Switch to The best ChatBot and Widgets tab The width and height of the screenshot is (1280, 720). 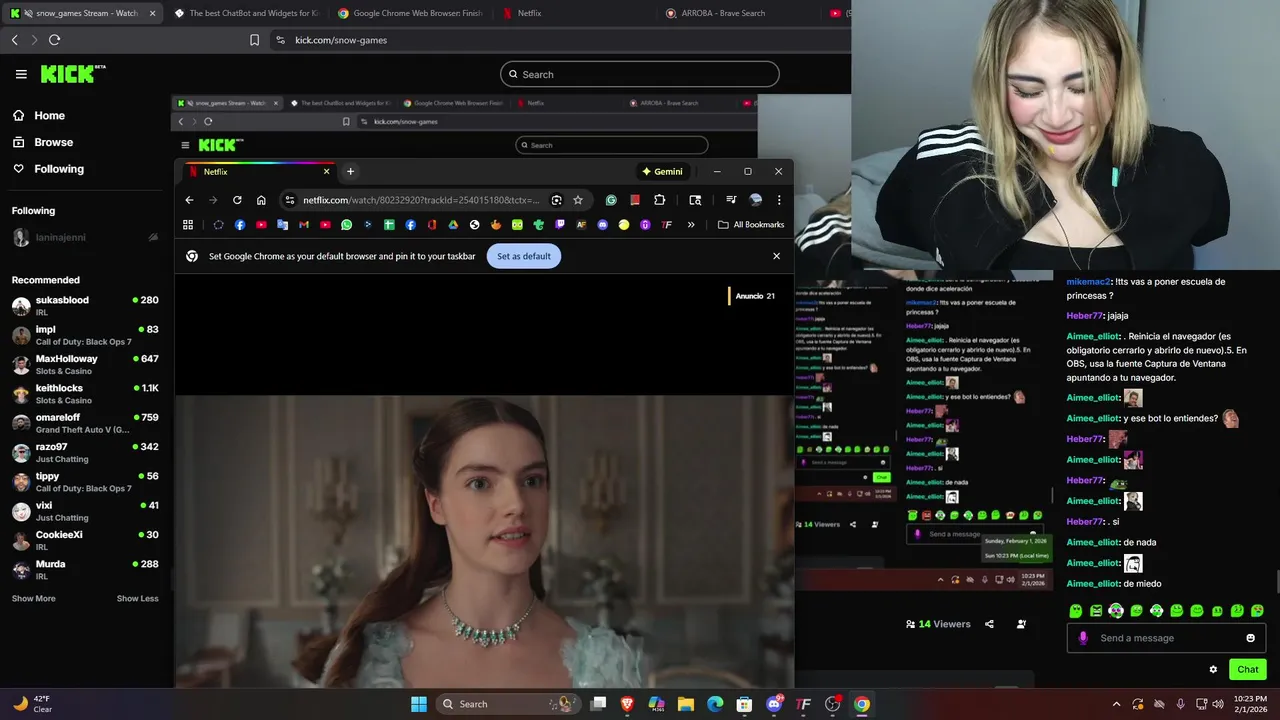tap(246, 13)
